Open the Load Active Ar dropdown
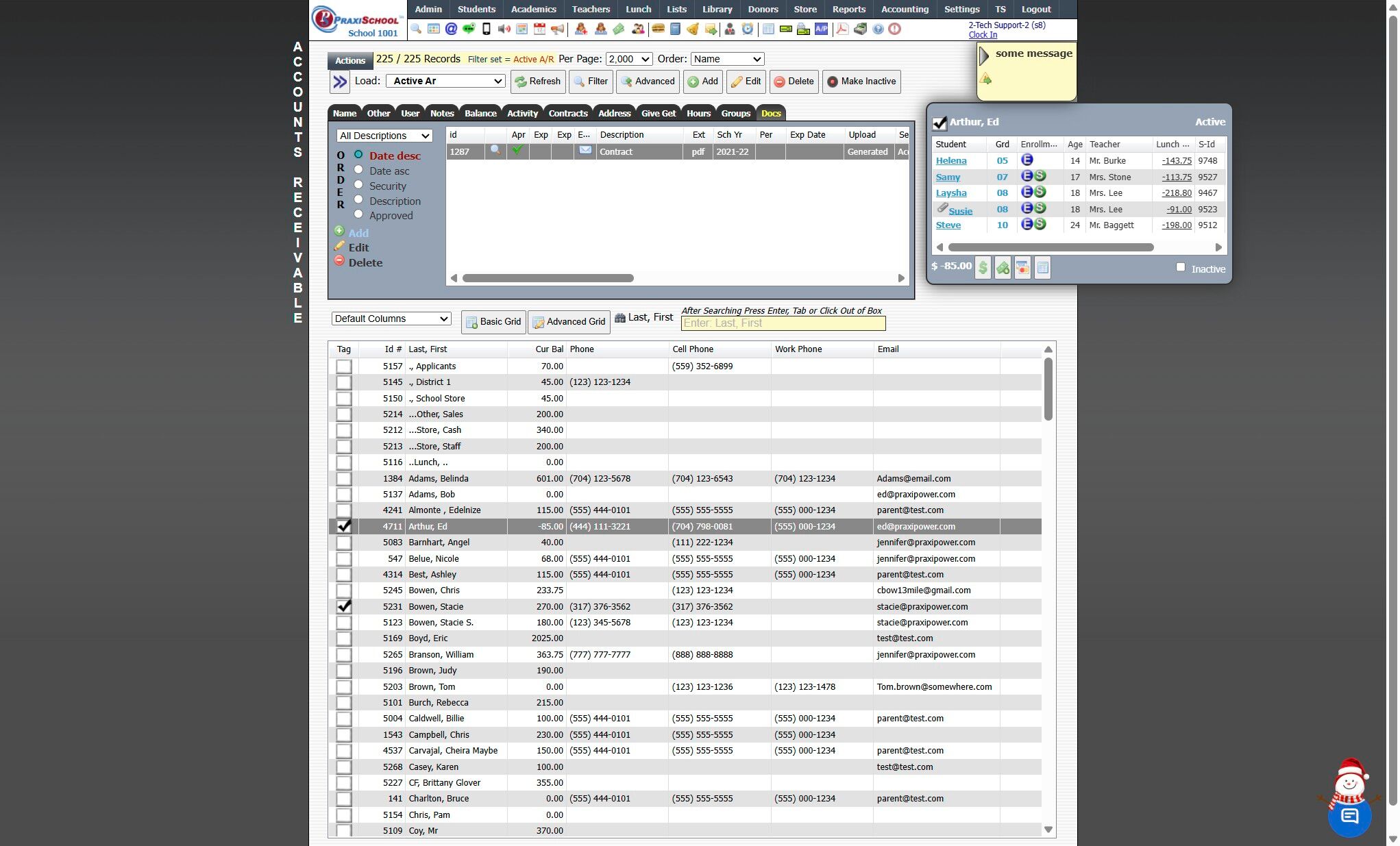The image size is (1400, 846). pos(446,81)
